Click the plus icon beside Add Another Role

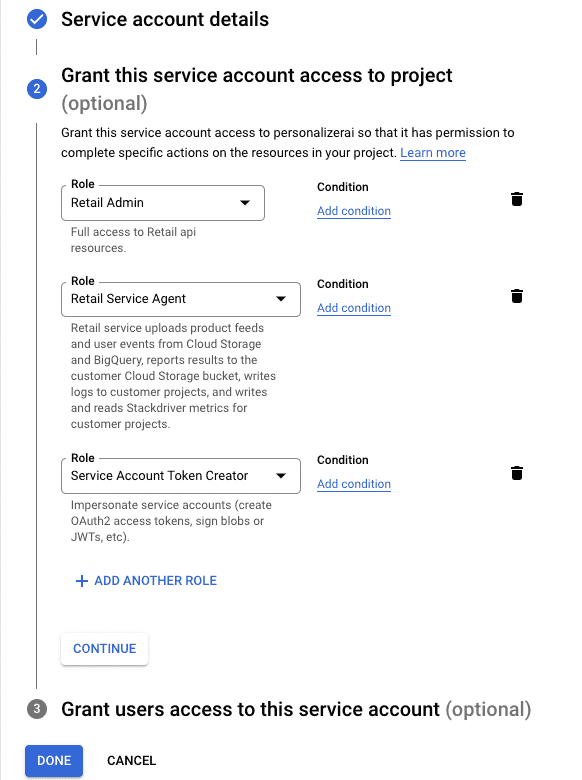pos(82,581)
